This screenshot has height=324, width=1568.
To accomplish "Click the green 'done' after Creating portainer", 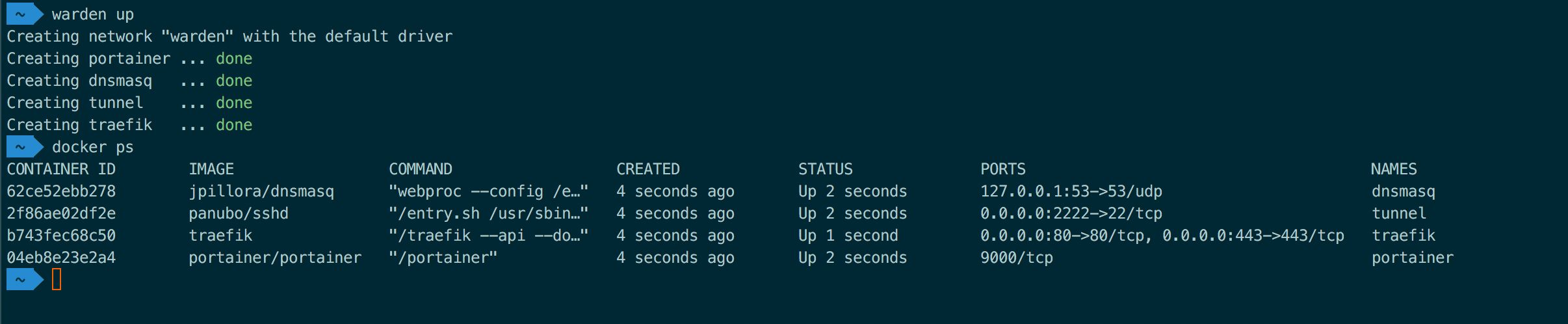I will [234, 59].
